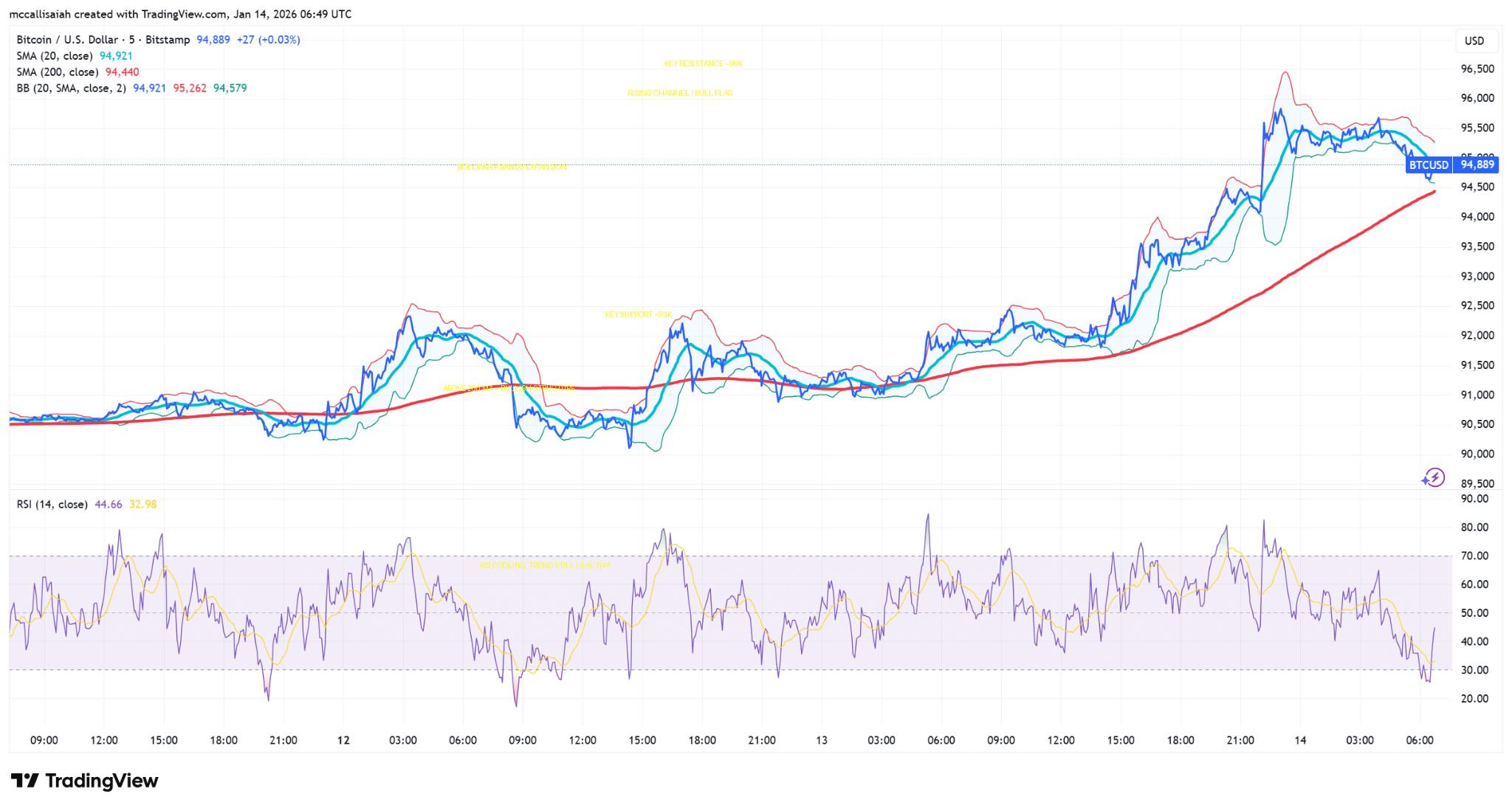Open RSI (14, close) indicator settings
Viewport: 1512px width, 808px height.
click(53, 504)
